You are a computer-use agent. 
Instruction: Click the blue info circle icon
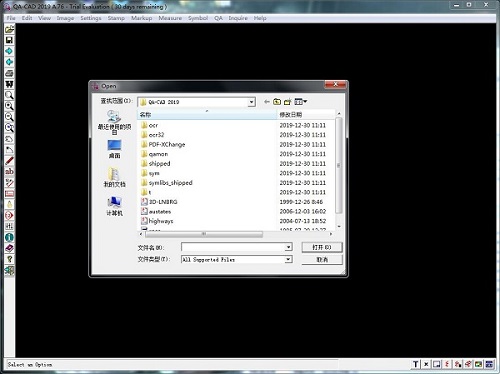9,237
